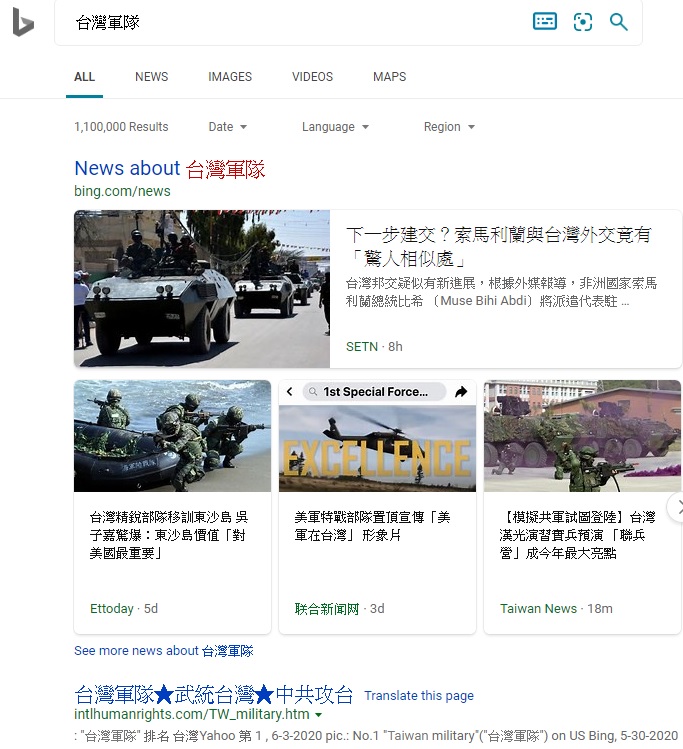Open the VIDEOS tab
The height and width of the screenshot is (749, 683).
pos(312,77)
